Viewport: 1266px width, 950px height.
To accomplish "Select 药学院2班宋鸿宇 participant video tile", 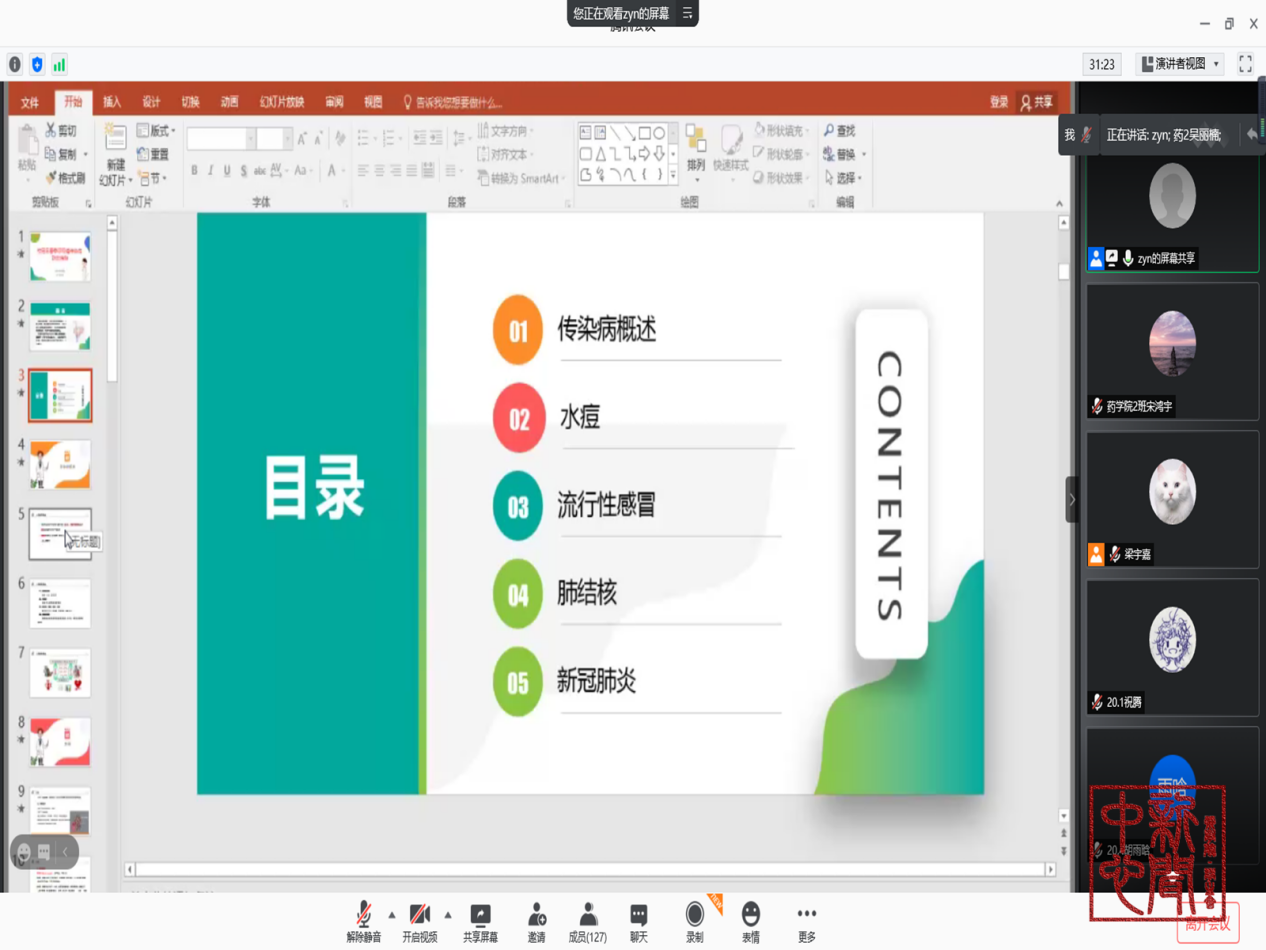I will tap(1172, 351).
